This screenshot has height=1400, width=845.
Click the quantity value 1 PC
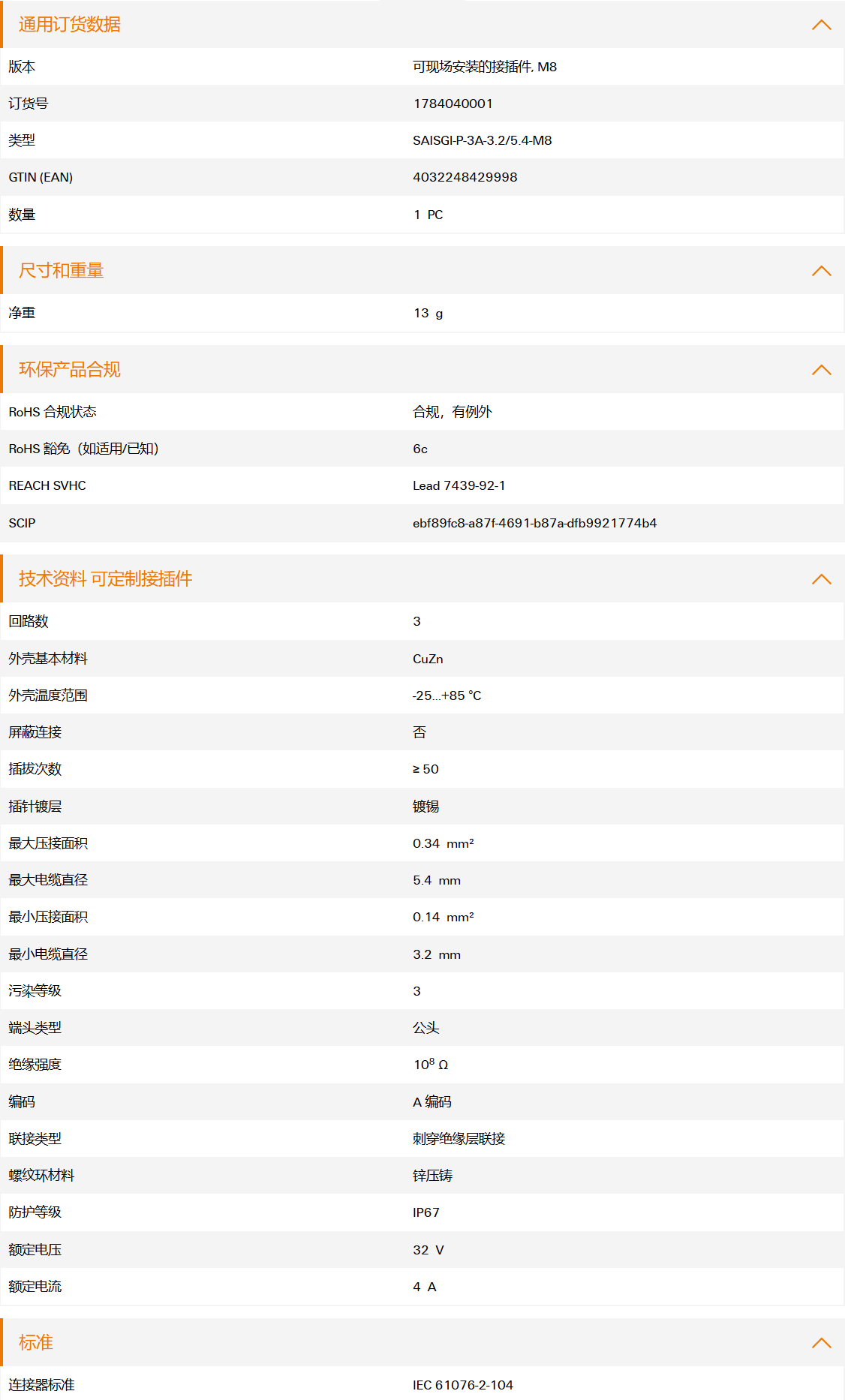point(429,215)
